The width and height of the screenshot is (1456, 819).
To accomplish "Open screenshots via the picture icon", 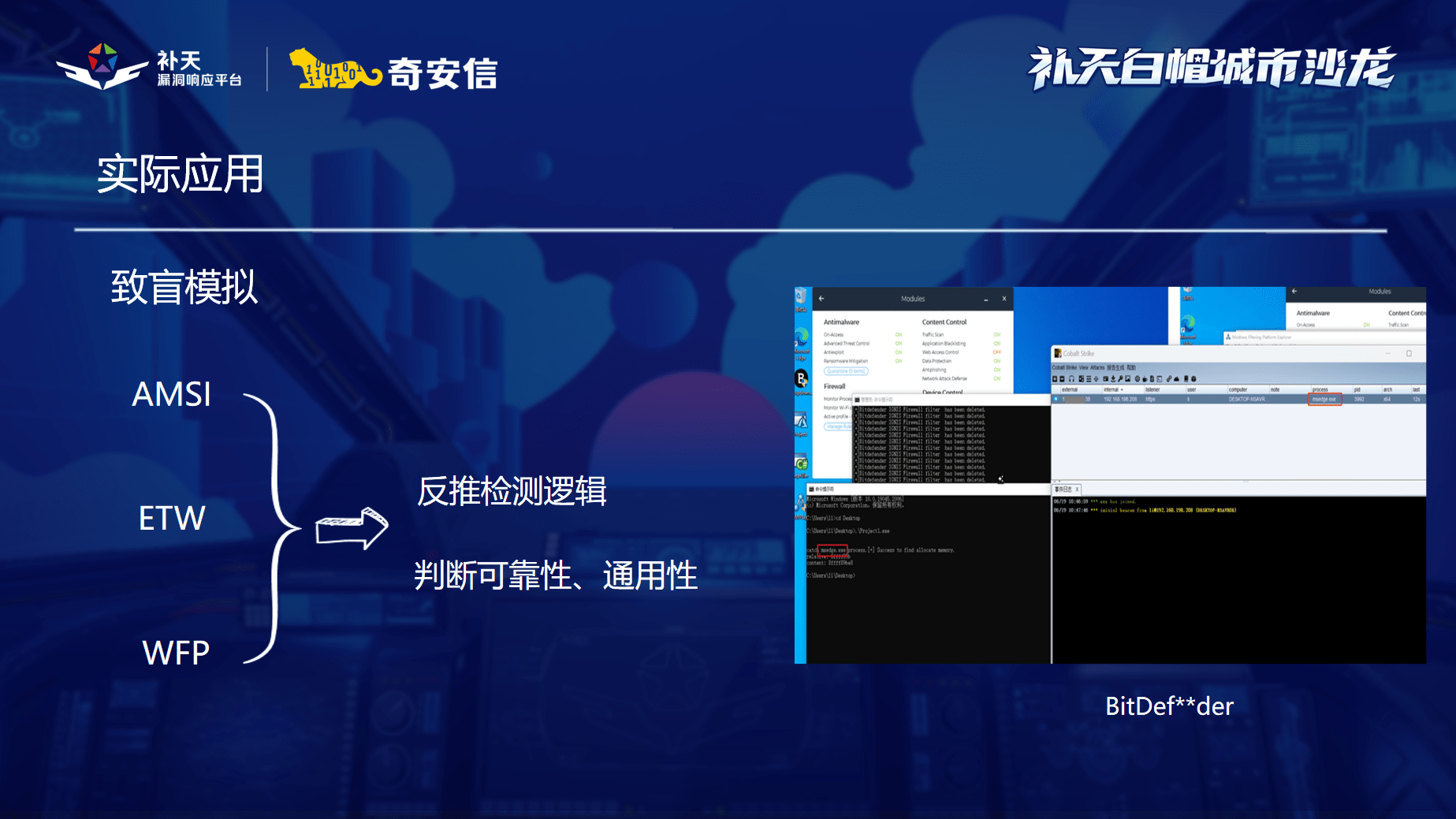I will click(1128, 379).
